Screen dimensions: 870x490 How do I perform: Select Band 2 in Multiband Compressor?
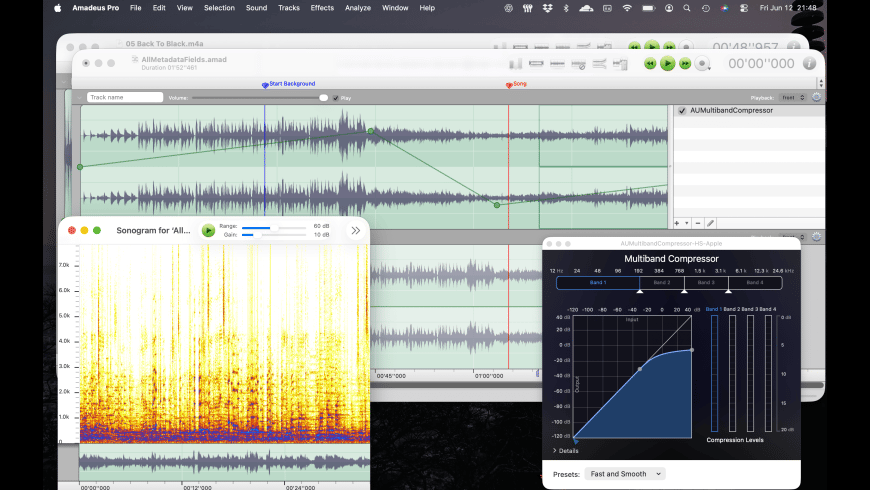(x=661, y=282)
